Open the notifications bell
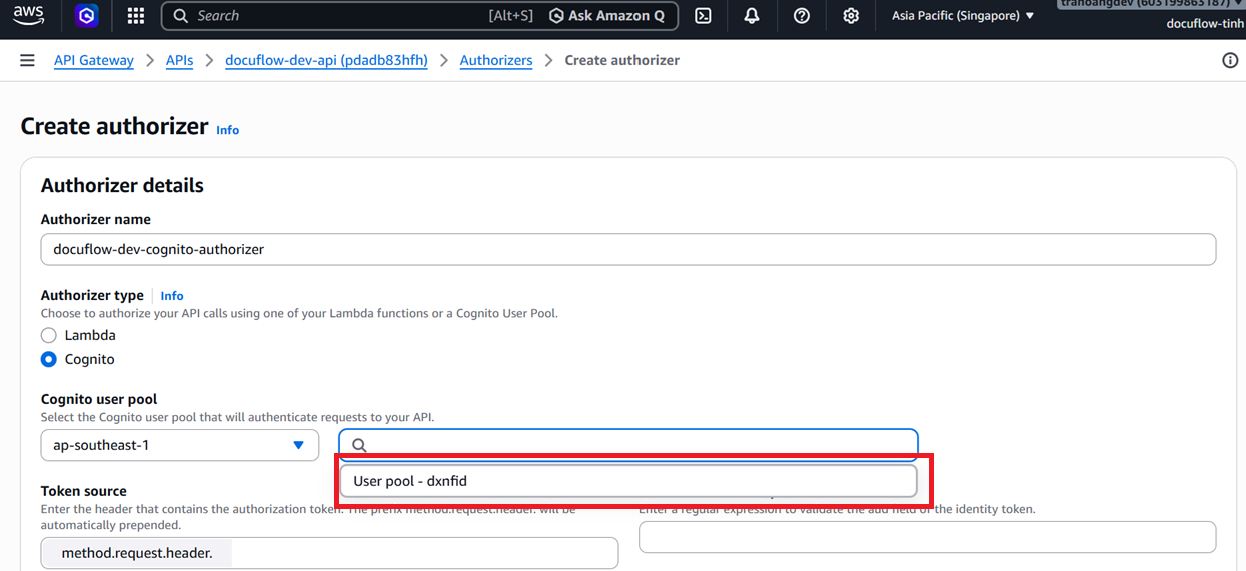Screen dimensions: 1246x571 [x=752, y=16]
